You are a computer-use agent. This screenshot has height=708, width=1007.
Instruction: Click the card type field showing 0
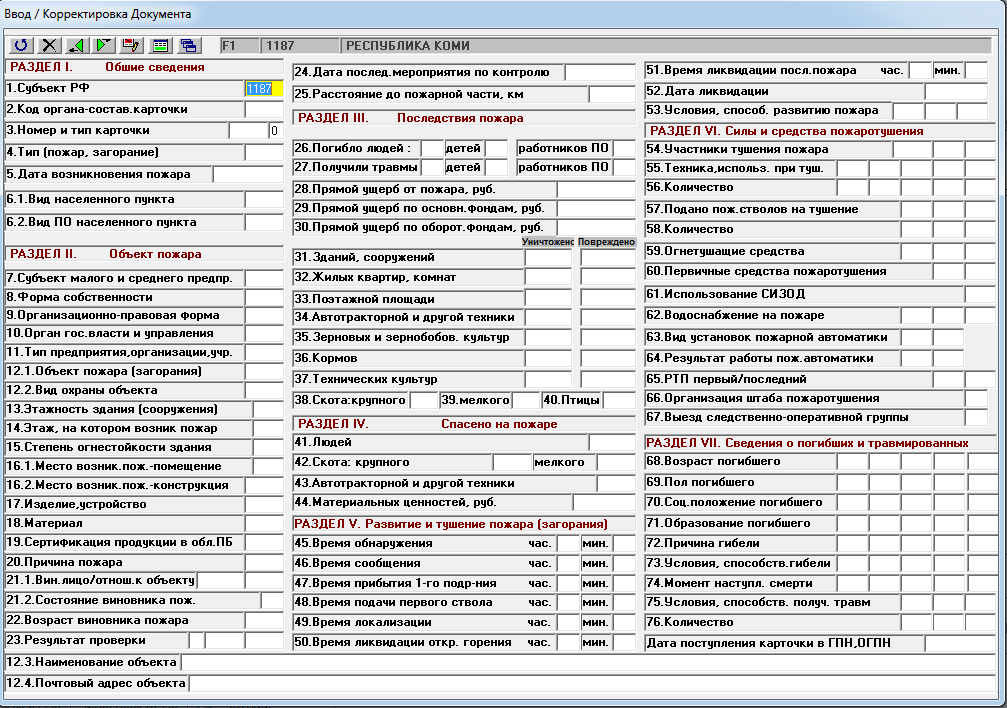click(x=276, y=130)
